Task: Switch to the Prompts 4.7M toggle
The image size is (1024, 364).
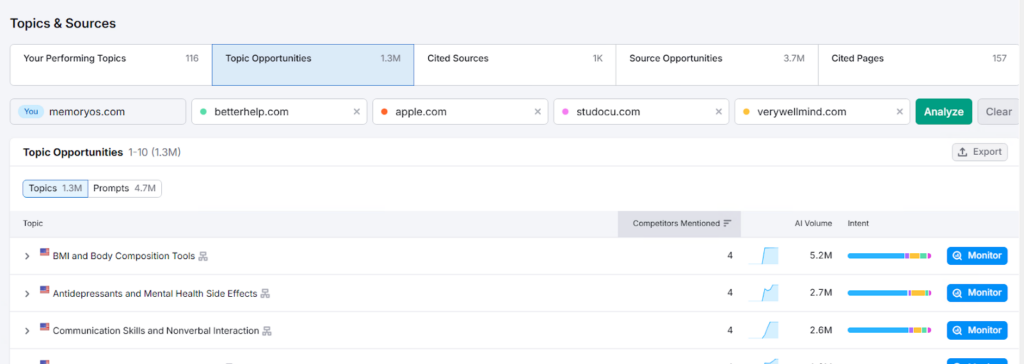Action: click(x=125, y=188)
